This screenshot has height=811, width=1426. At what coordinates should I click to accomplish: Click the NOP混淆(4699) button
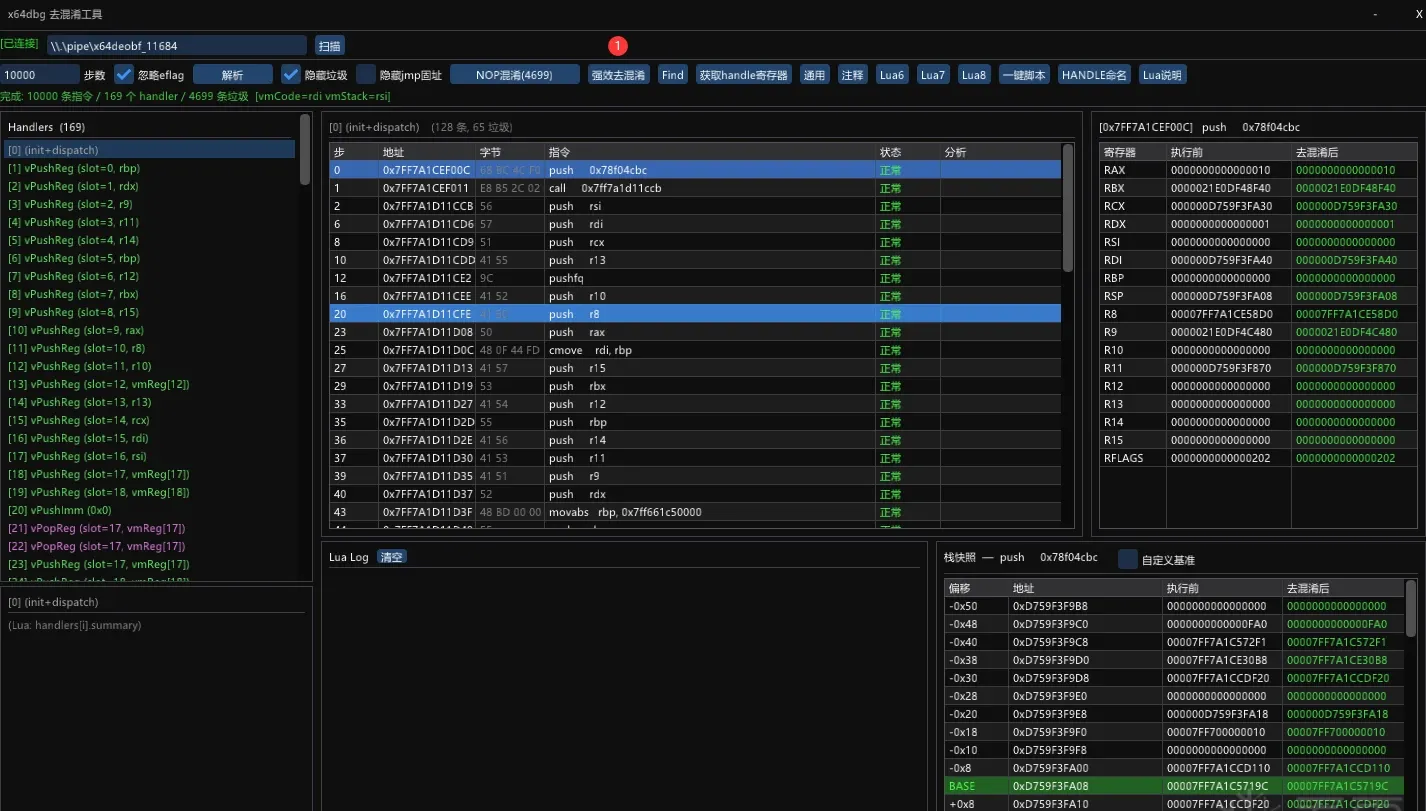(515, 75)
